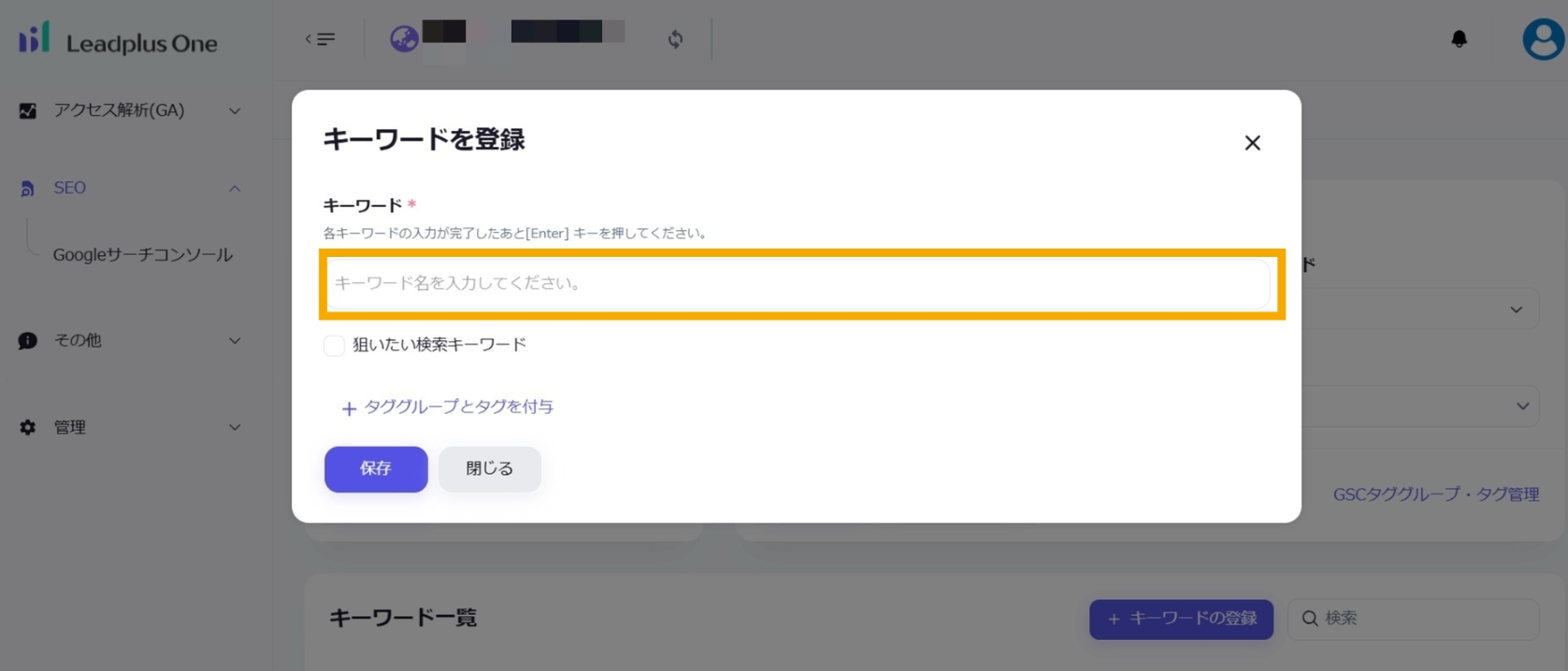Expand the アクセス解析(GA) menu chevron
The height and width of the screenshot is (671, 1568).
(x=235, y=111)
